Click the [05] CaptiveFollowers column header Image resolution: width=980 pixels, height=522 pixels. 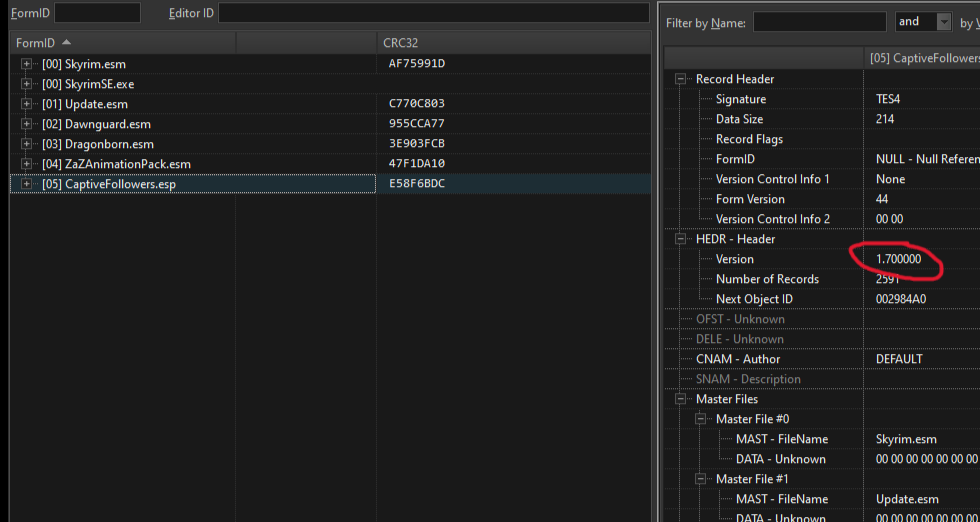tap(922, 58)
